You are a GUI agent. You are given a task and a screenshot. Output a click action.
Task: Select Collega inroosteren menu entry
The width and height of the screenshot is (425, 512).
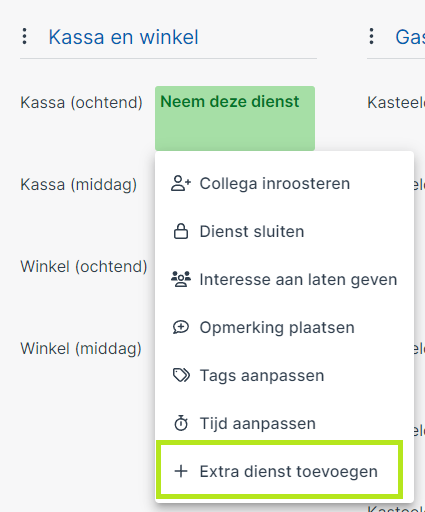(284, 184)
